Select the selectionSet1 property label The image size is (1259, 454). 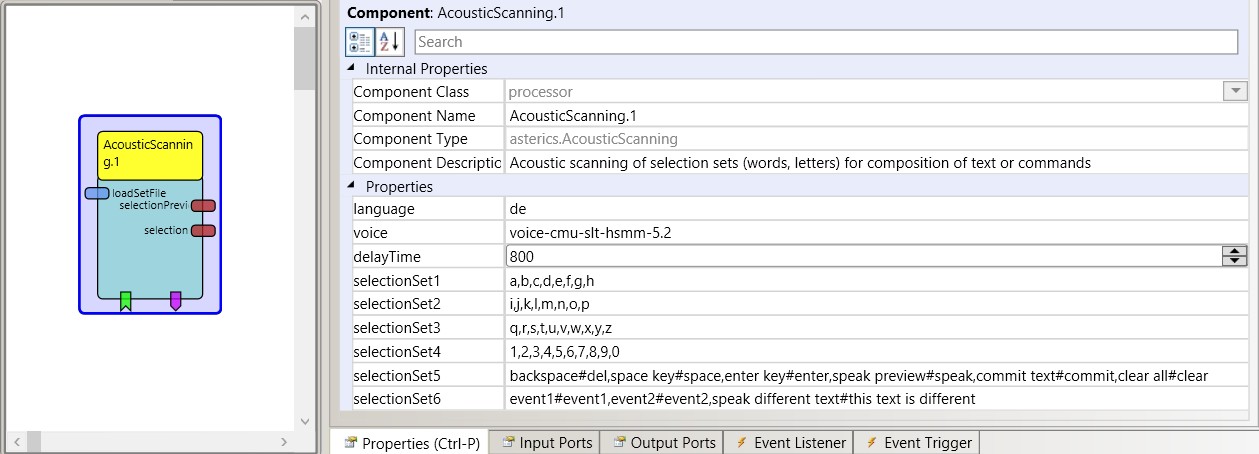397,280
